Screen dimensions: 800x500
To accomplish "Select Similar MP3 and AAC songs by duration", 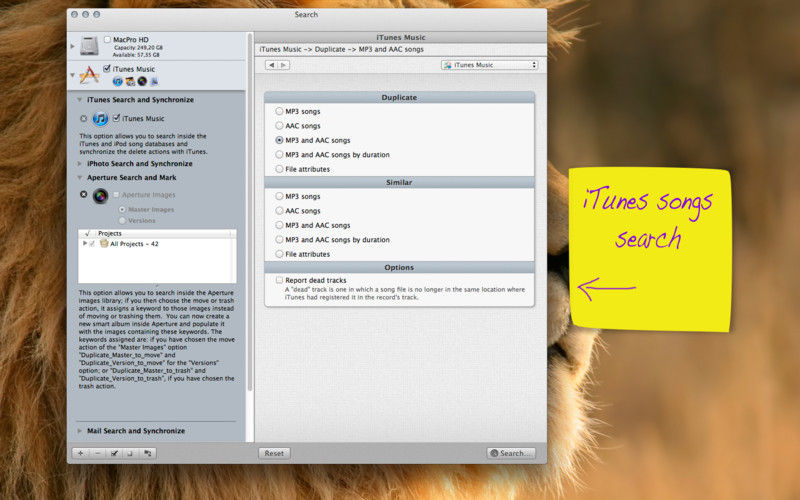I will (279, 239).
